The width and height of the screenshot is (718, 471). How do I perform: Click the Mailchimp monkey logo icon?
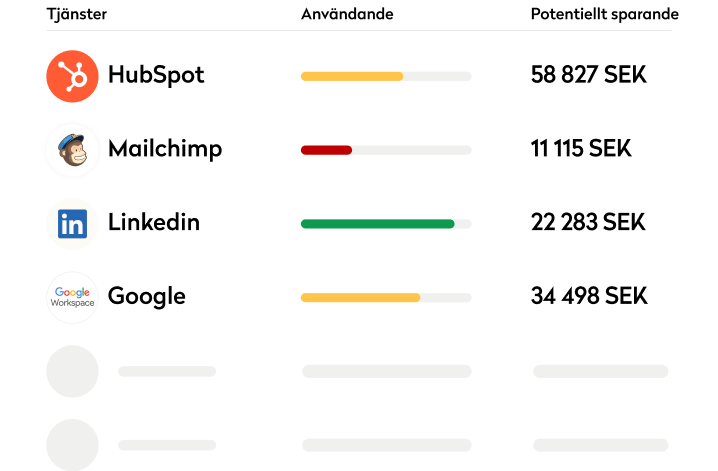click(72, 150)
